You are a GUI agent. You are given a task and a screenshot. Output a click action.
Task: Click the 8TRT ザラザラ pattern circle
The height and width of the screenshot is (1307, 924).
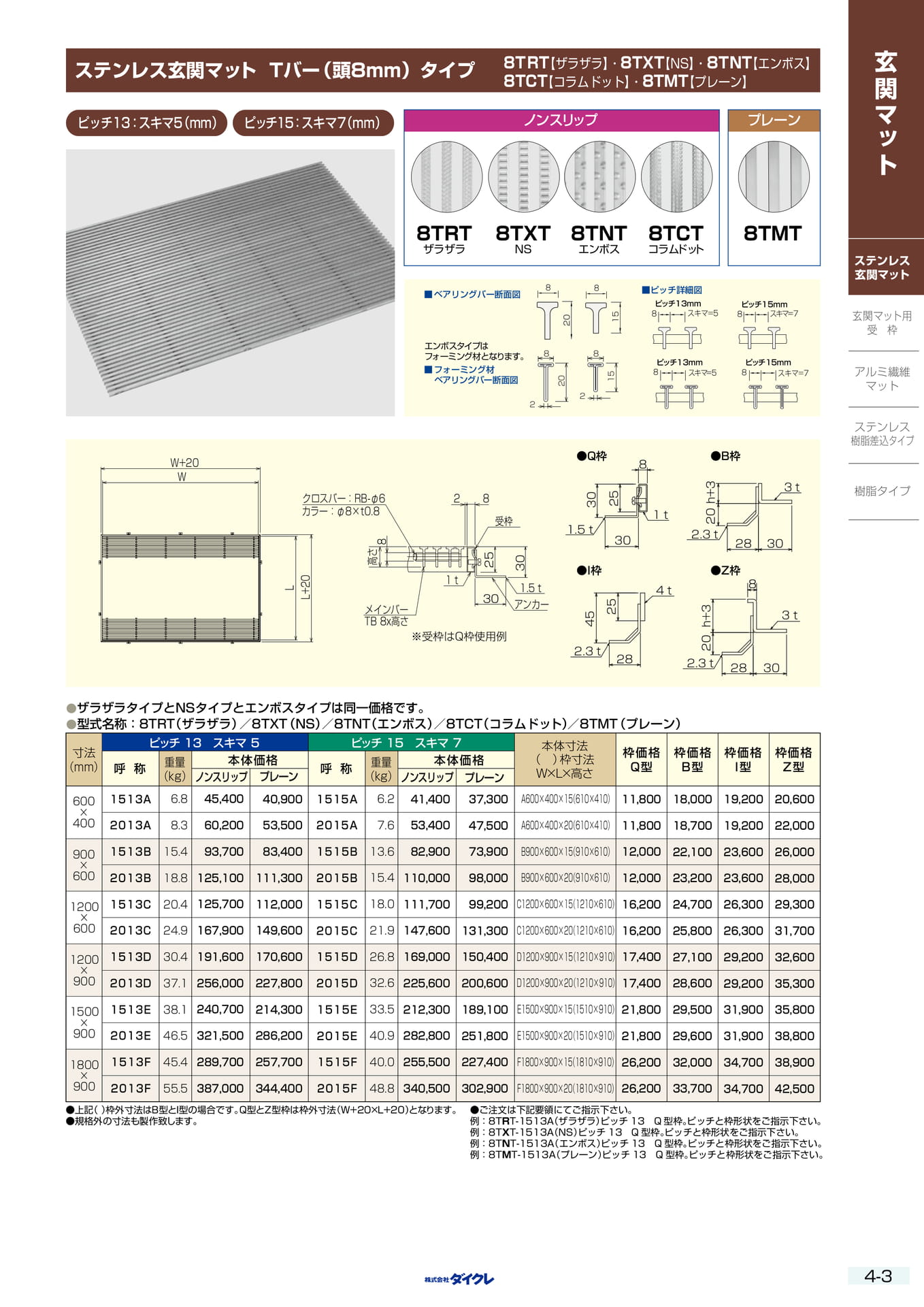point(446,177)
